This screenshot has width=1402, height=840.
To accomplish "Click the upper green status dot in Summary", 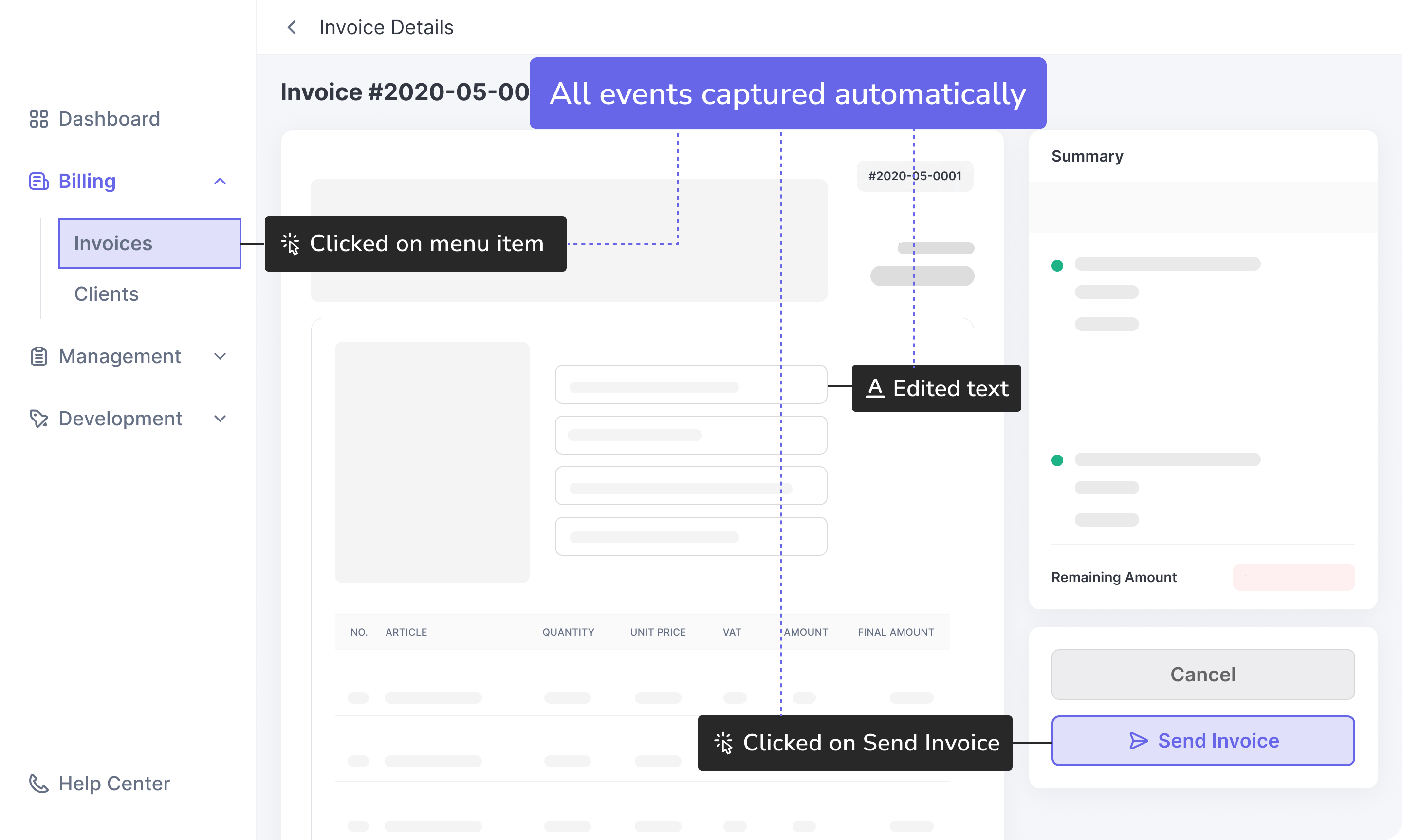I will [x=1057, y=264].
